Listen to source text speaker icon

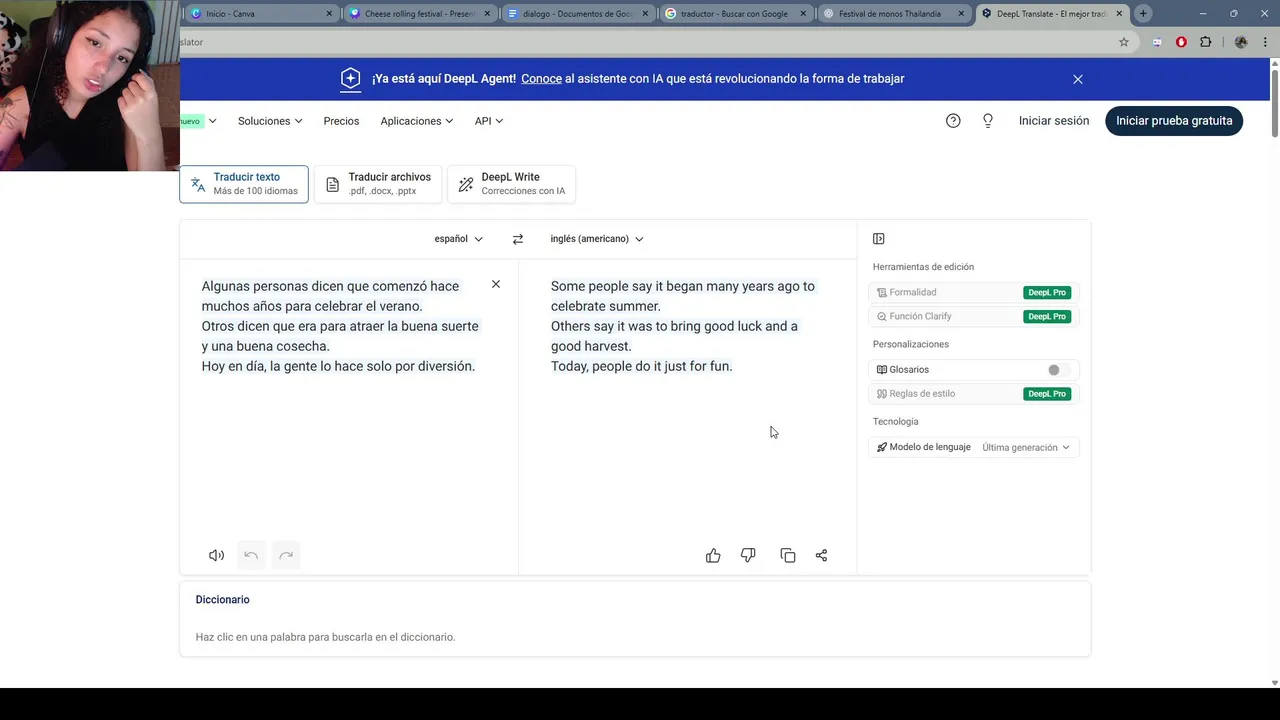pos(216,556)
